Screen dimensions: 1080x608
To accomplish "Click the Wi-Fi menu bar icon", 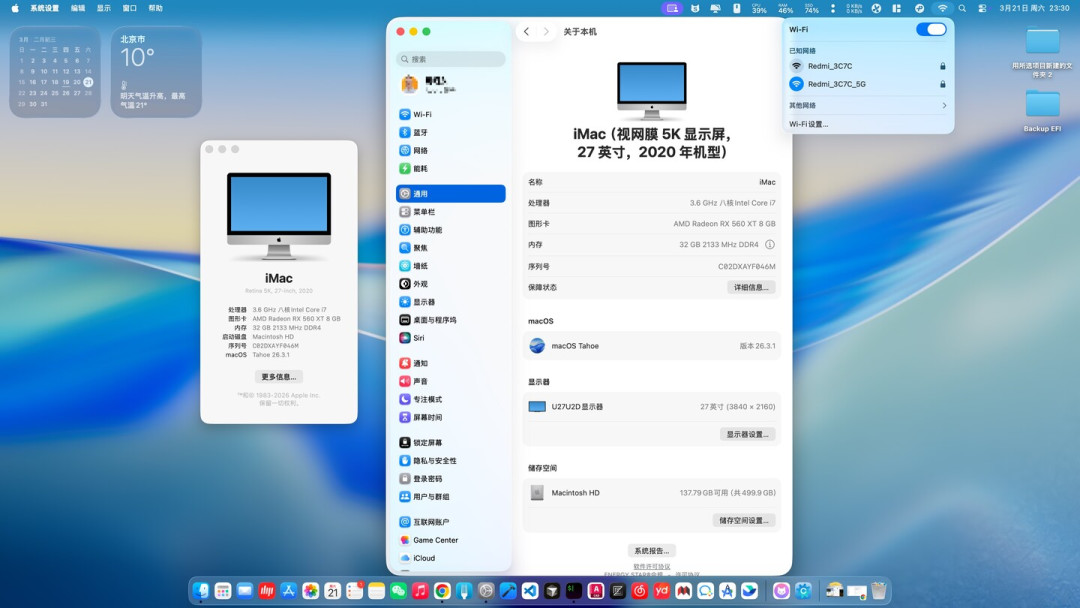I will pos(942,8).
